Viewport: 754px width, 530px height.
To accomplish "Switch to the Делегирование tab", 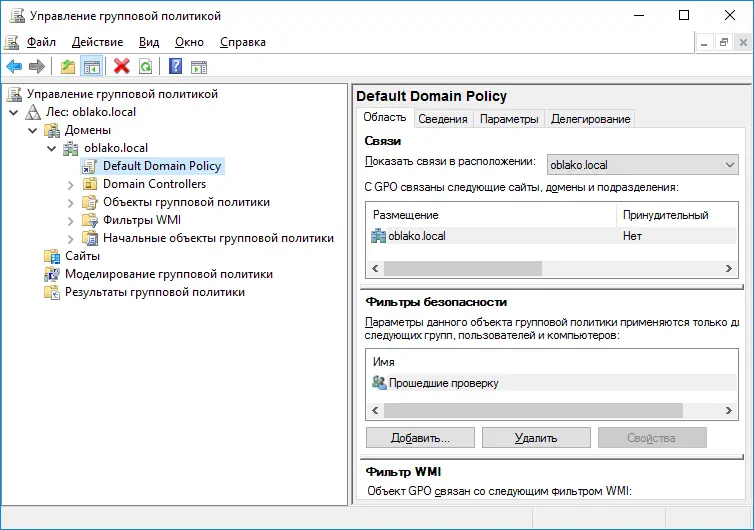I will pos(590,119).
